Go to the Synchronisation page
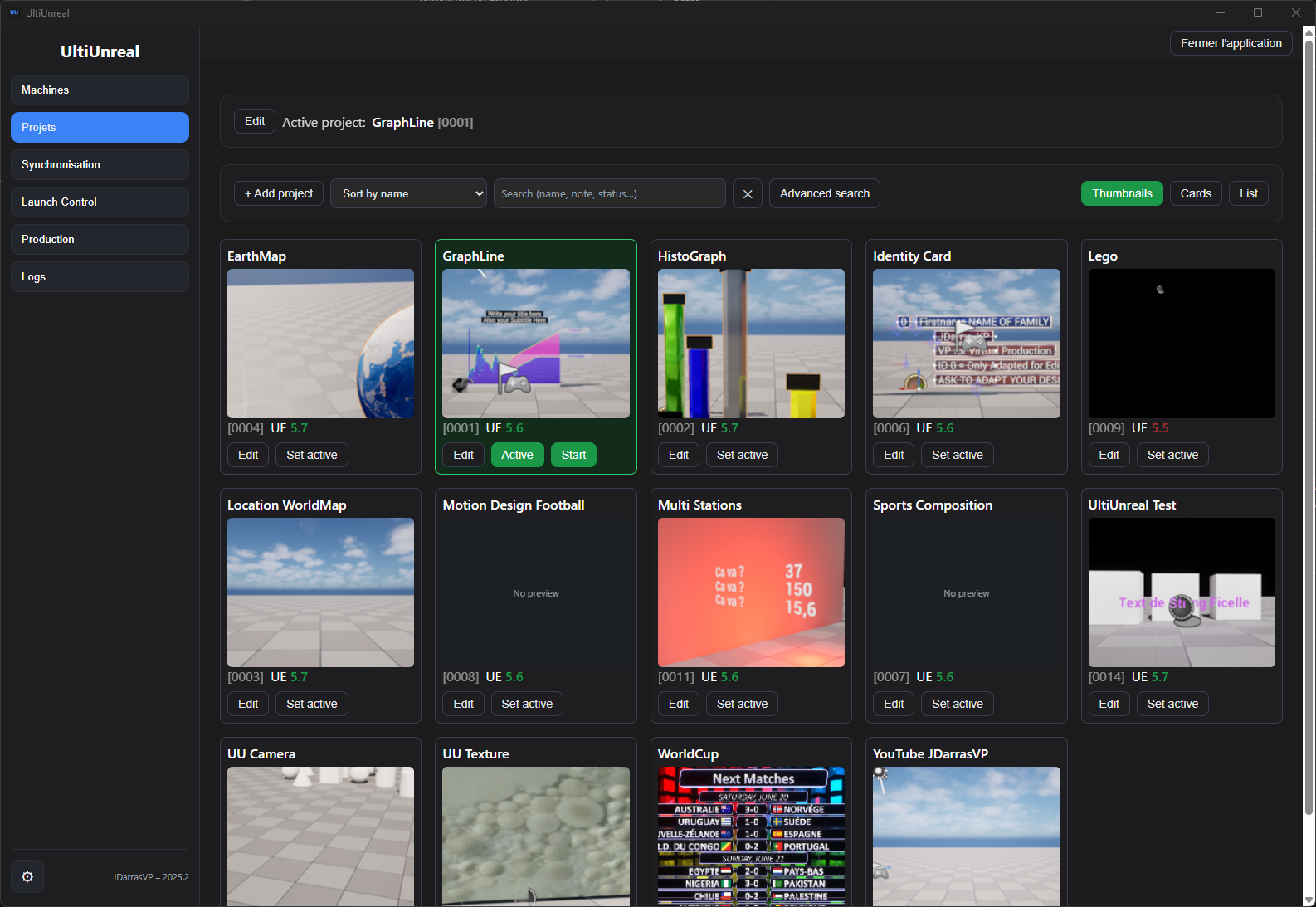This screenshot has width=1316, height=907. pyautogui.click(x=100, y=164)
